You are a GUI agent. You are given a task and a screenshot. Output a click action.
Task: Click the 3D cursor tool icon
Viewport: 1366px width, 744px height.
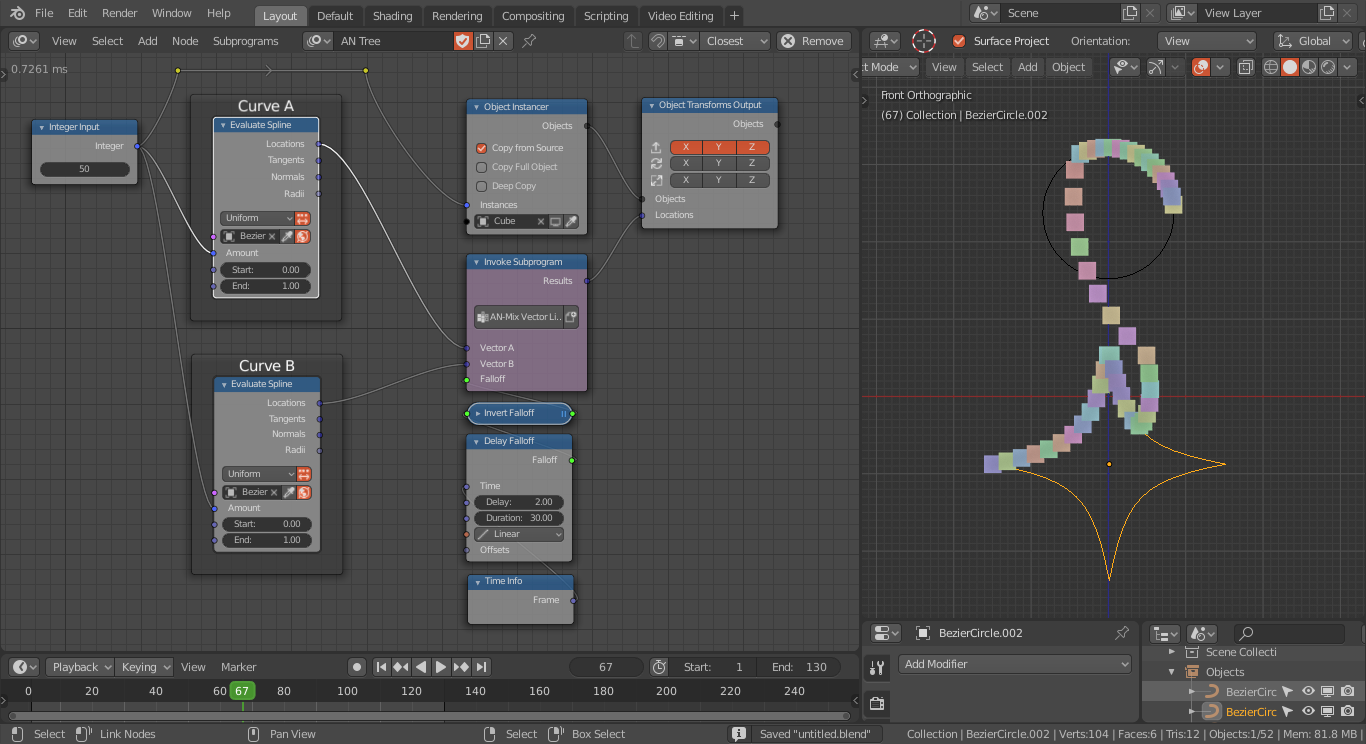[924, 41]
